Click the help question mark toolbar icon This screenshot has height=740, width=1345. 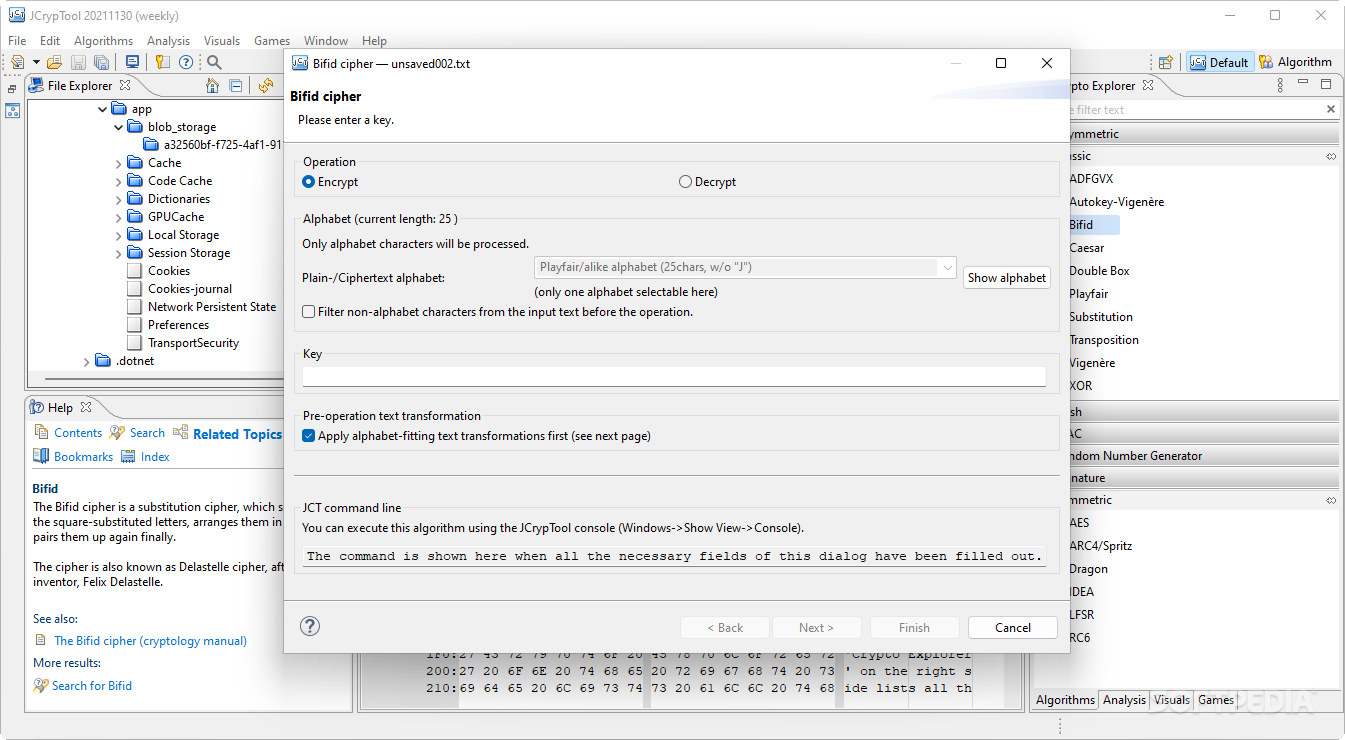(x=186, y=62)
